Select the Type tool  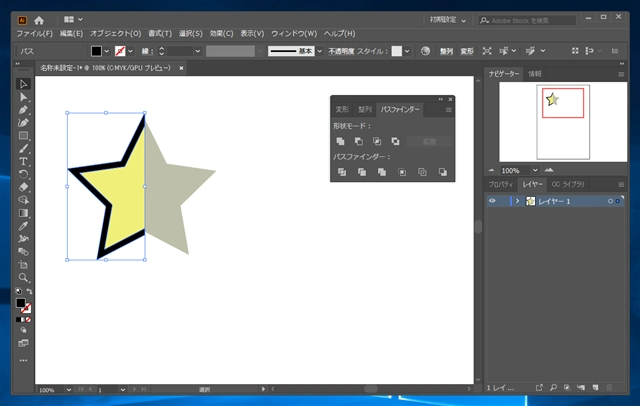click(23, 161)
